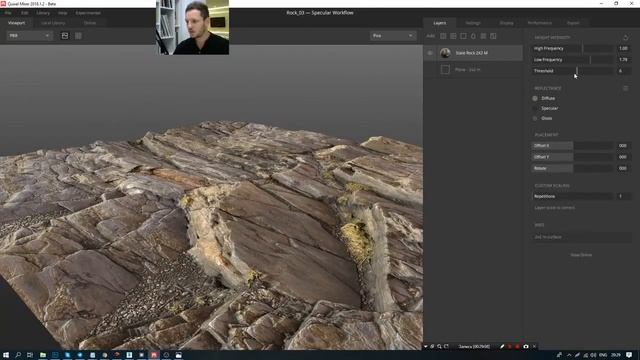The width and height of the screenshot is (640, 360).
Task: Open the mesh type dropdown above viewport
Action: coord(393,36)
